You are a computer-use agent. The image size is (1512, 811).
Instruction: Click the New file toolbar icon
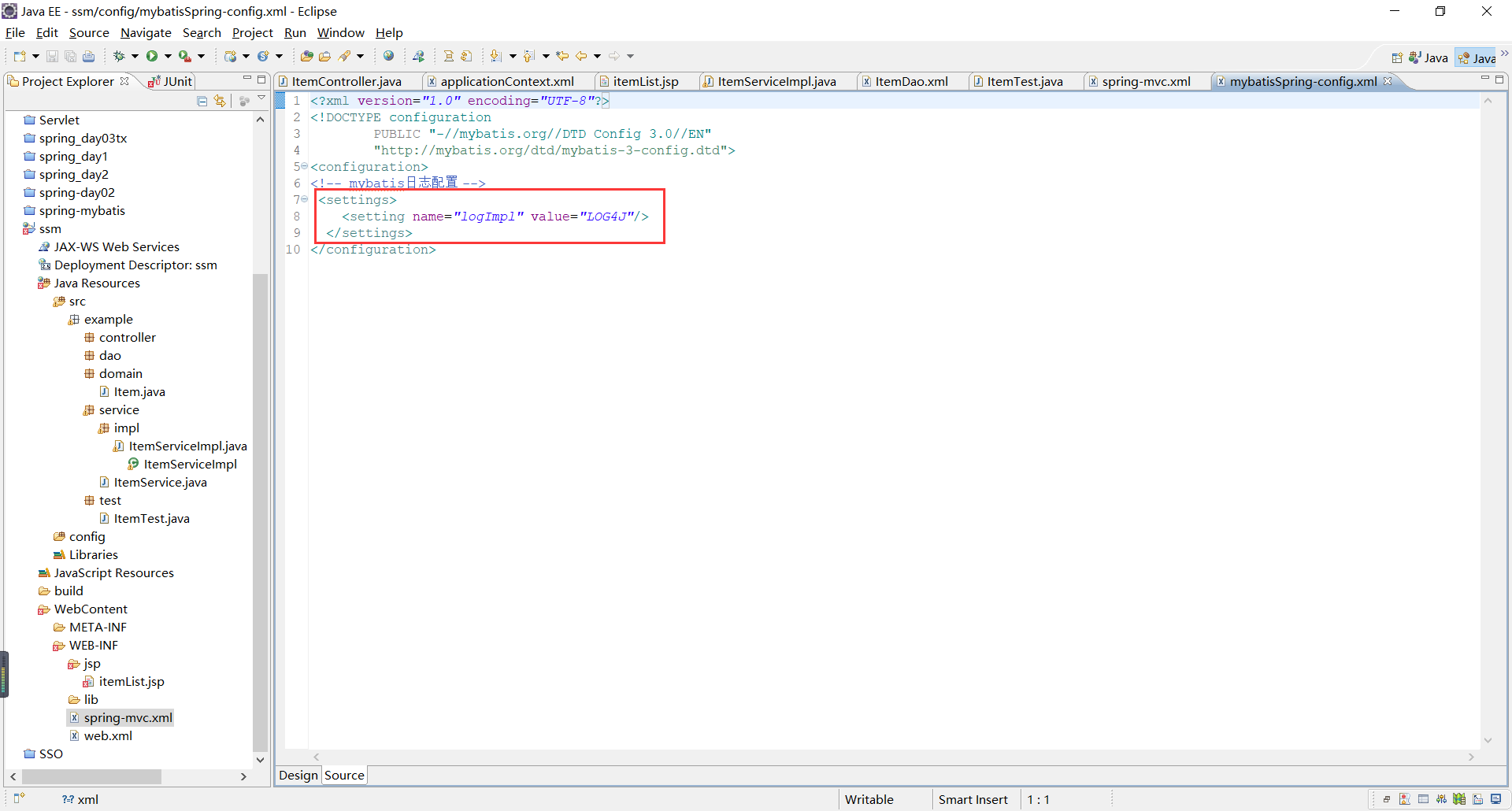[x=20, y=56]
